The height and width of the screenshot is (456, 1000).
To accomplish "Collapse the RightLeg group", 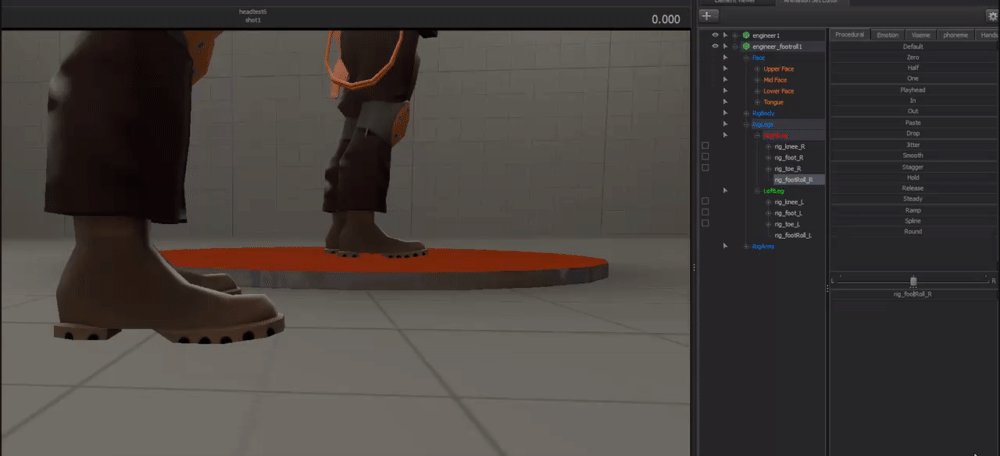I will point(757,135).
